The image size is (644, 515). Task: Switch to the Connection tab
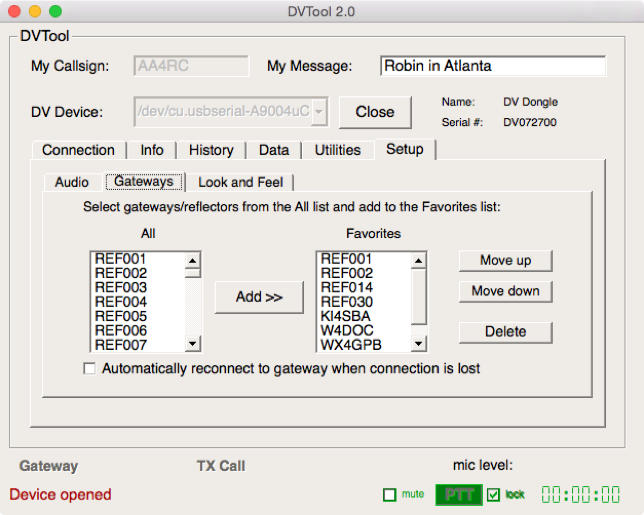coord(78,150)
